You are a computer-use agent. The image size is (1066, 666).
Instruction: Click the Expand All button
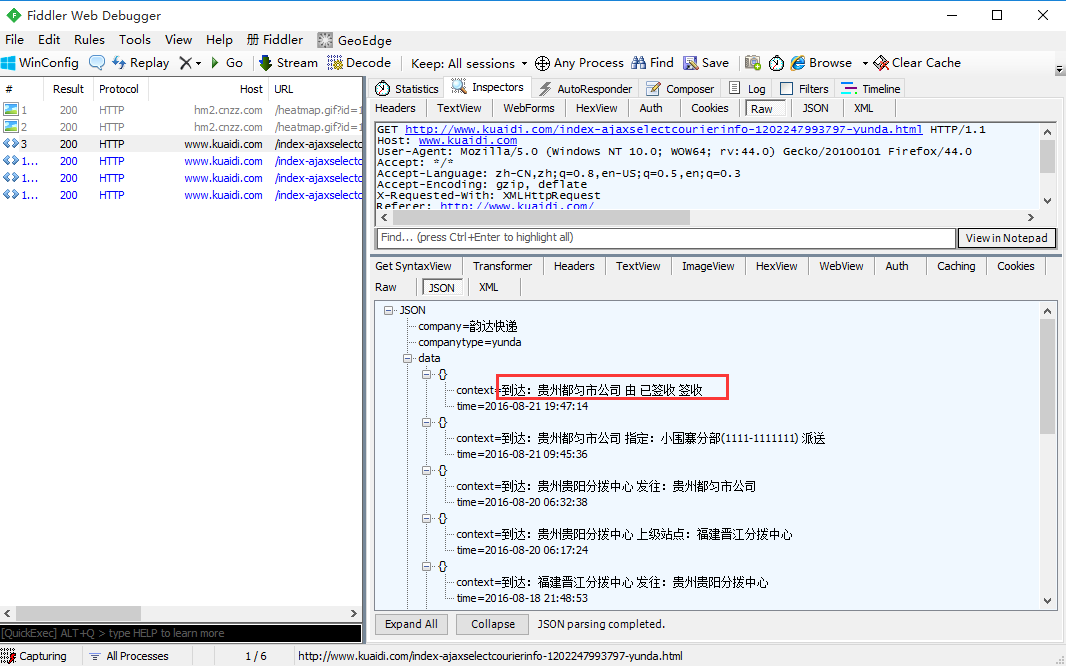pos(411,624)
